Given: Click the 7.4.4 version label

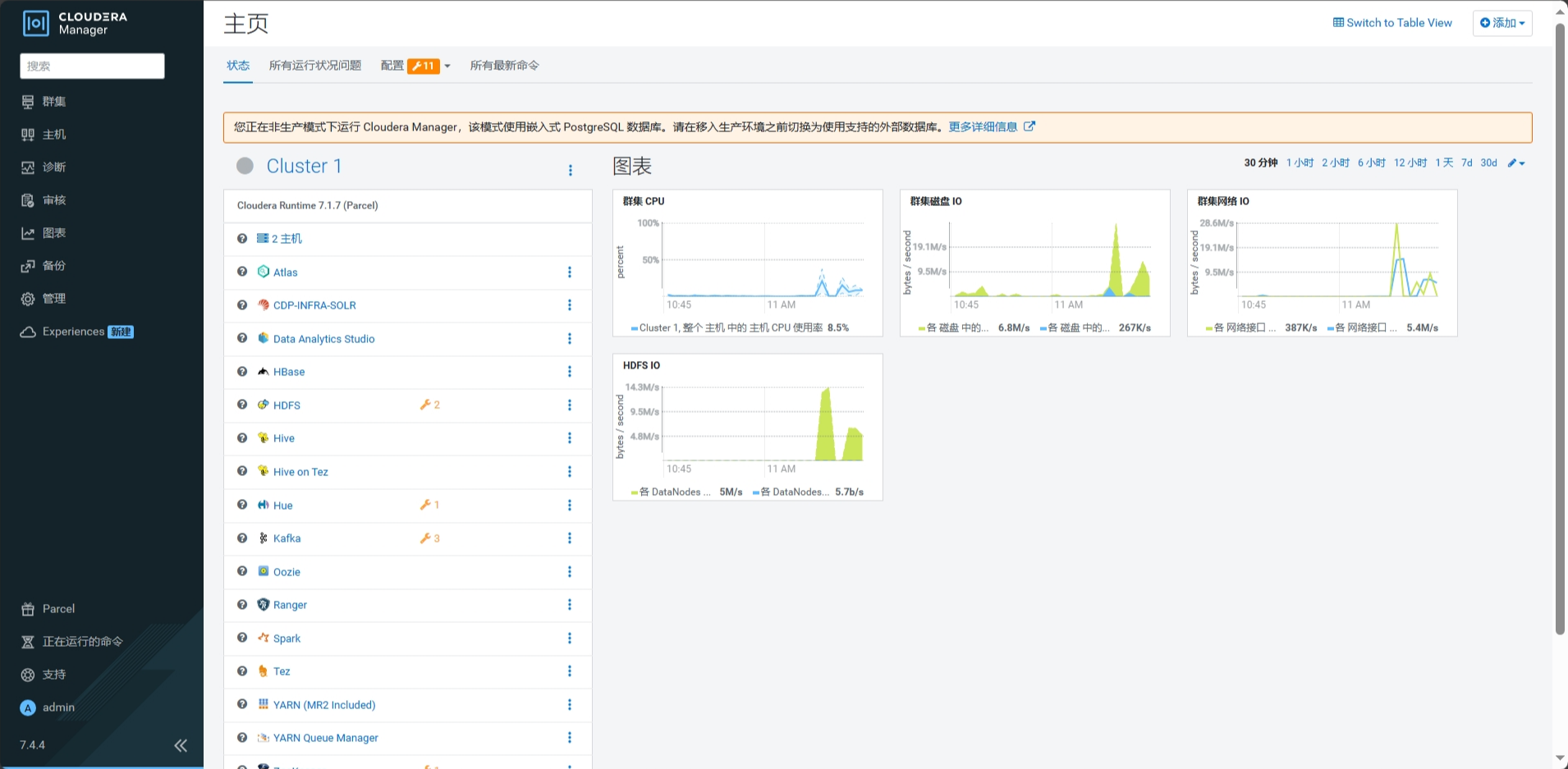Looking at the screenshot, I should click(33, 745).
